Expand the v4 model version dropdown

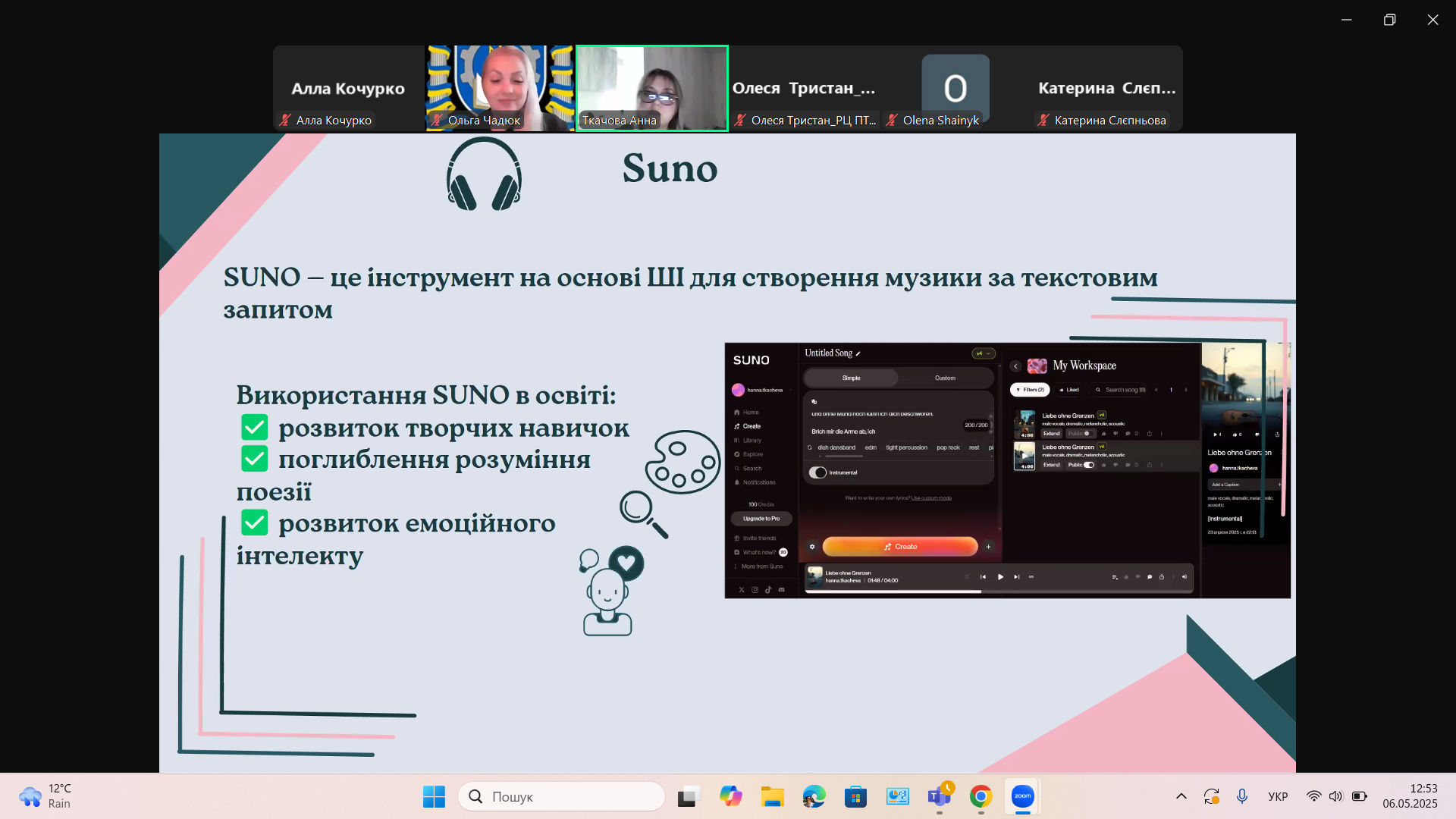tap(983, 353)
